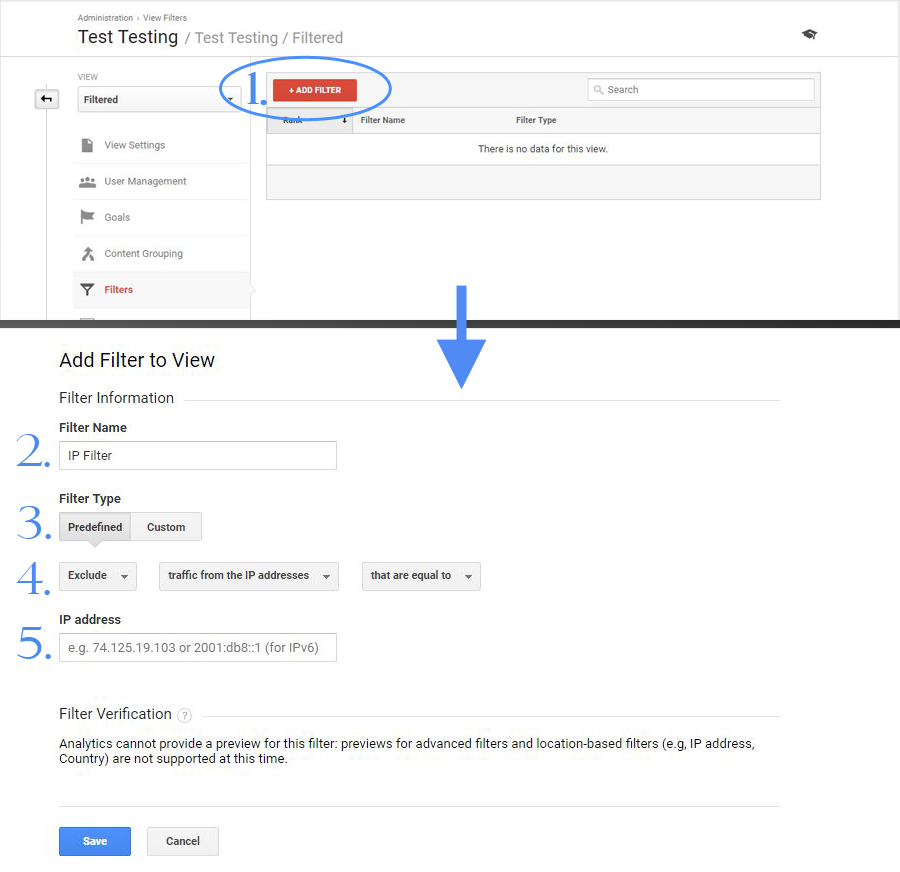This screenshot has width=900, height=872.
Task: Open the Filter Verification help question mark
Action: coord(184,715)
